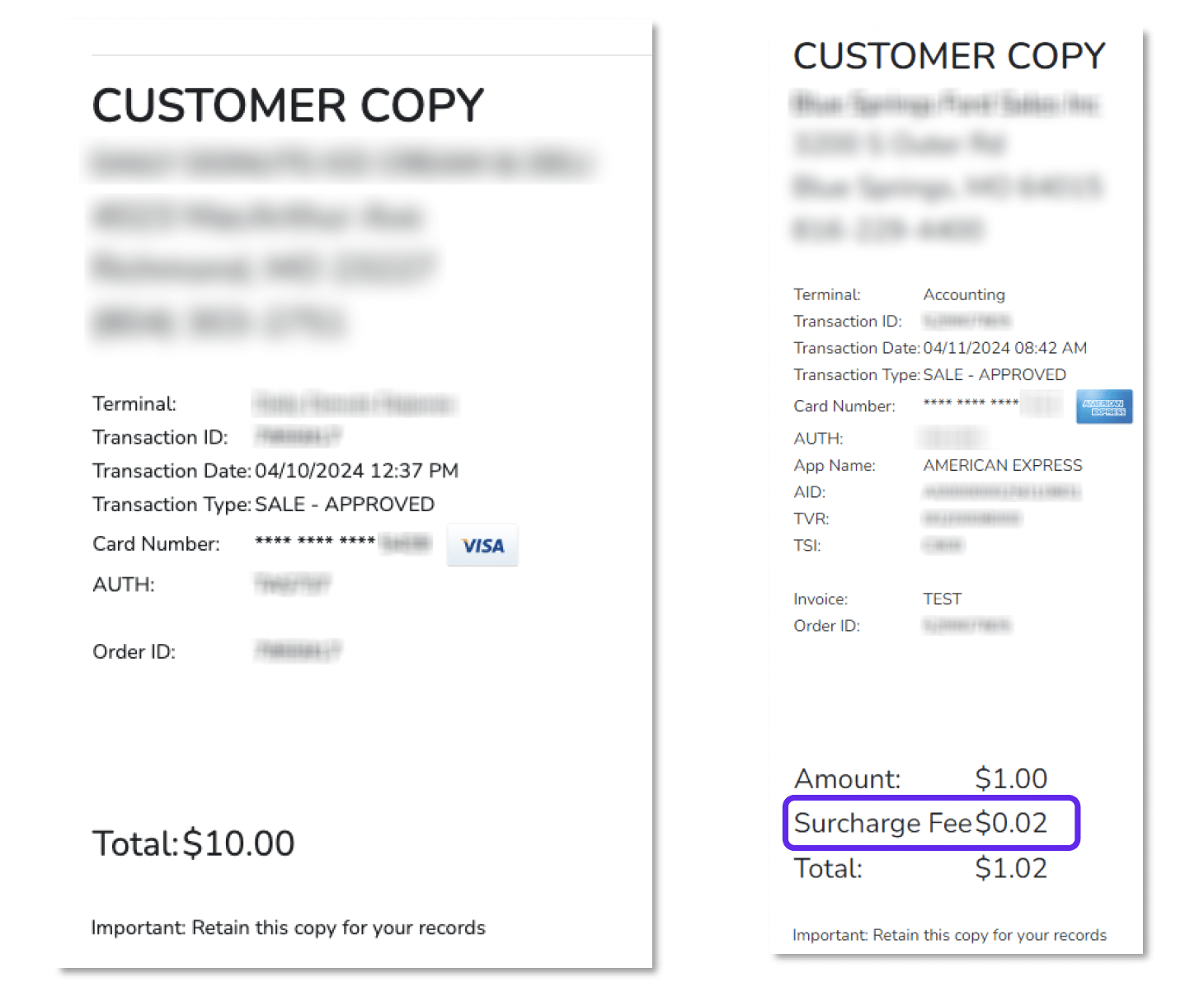Click SALE - APPROVED on the right receipt

tap(995, 374)
